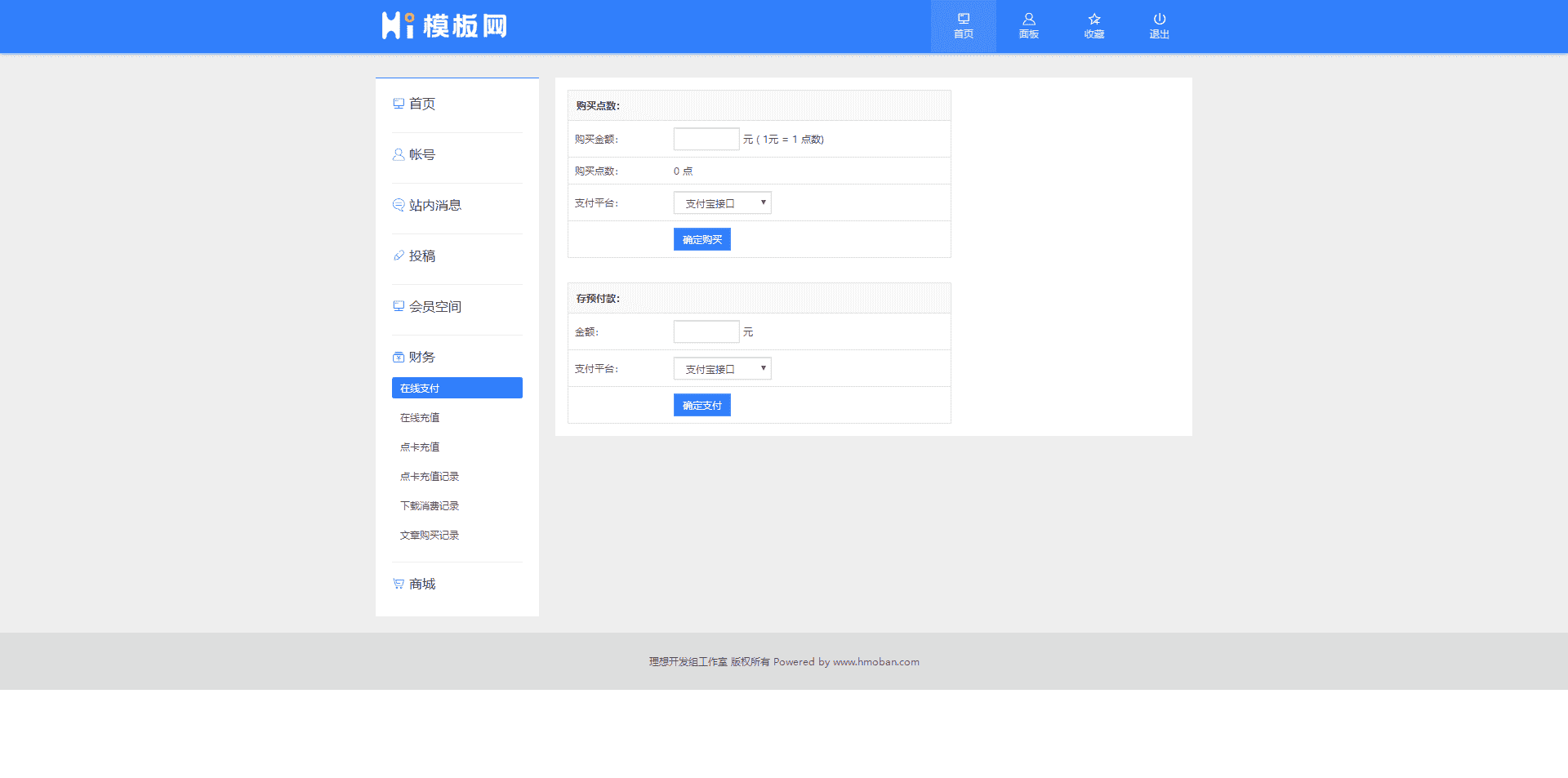The height and width of the screenshot is (778, 1568).
Task: Click the 商城 shopping cart icon
Action: tap(399, 584)
